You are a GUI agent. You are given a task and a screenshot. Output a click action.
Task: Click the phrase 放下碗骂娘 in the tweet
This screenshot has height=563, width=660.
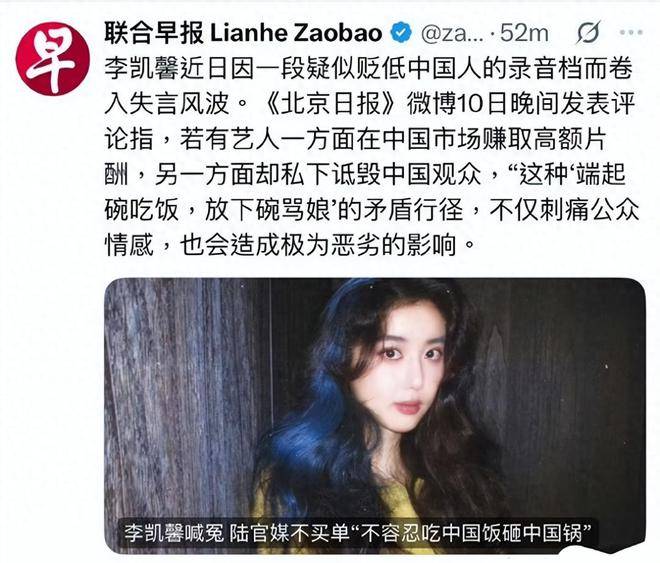pyautogui.click(x=267, y=210)
